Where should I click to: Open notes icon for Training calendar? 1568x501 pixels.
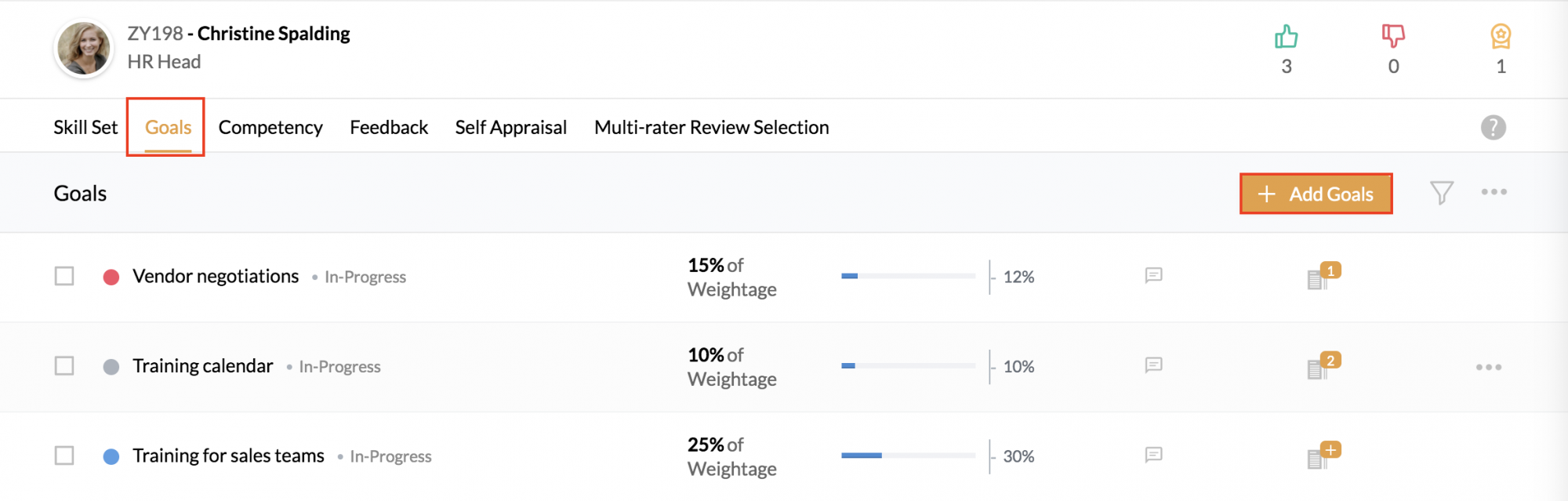point(1323,366)
